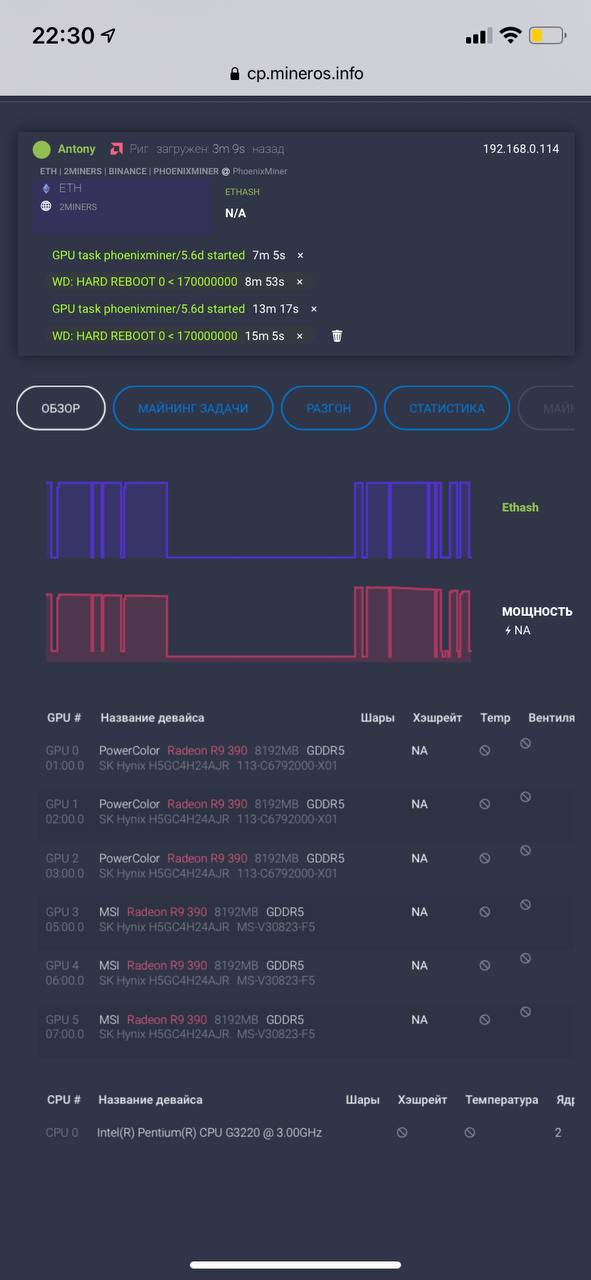Click the МОЩНОСТЬ chart legend label
This screenshot has width=591, height=1280.
click(x=537, y=611)
